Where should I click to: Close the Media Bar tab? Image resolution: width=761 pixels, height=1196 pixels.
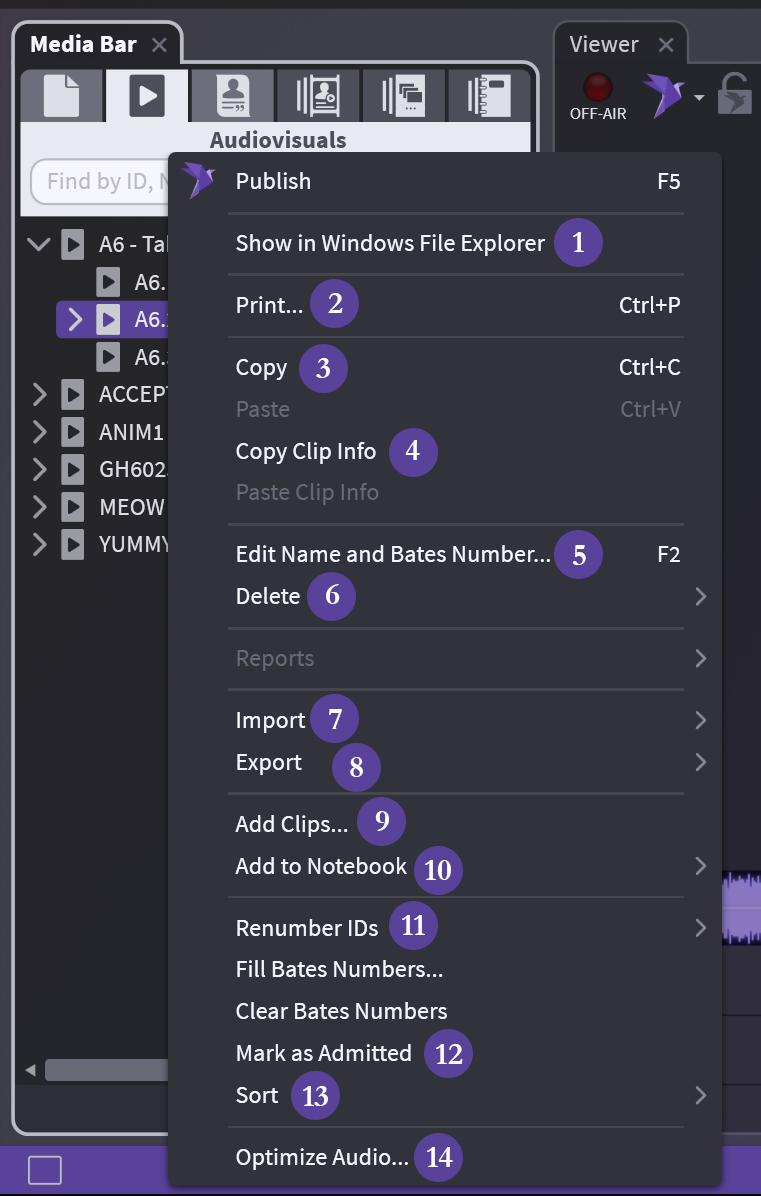pyautogui.click(x=159, y=45)
